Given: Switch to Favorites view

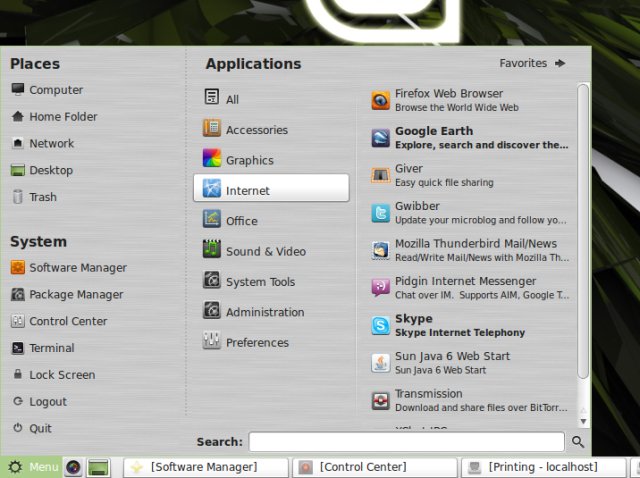Looking at the screenshot, I should coord(532,63).
